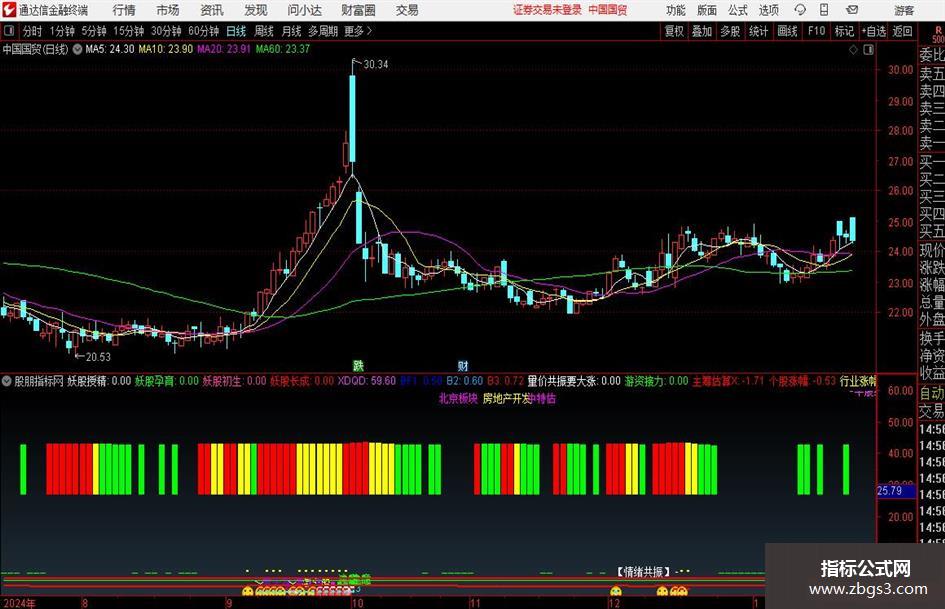Switch to 月线 monthly tab
The image size is (945, 609).
coord(292,31)
